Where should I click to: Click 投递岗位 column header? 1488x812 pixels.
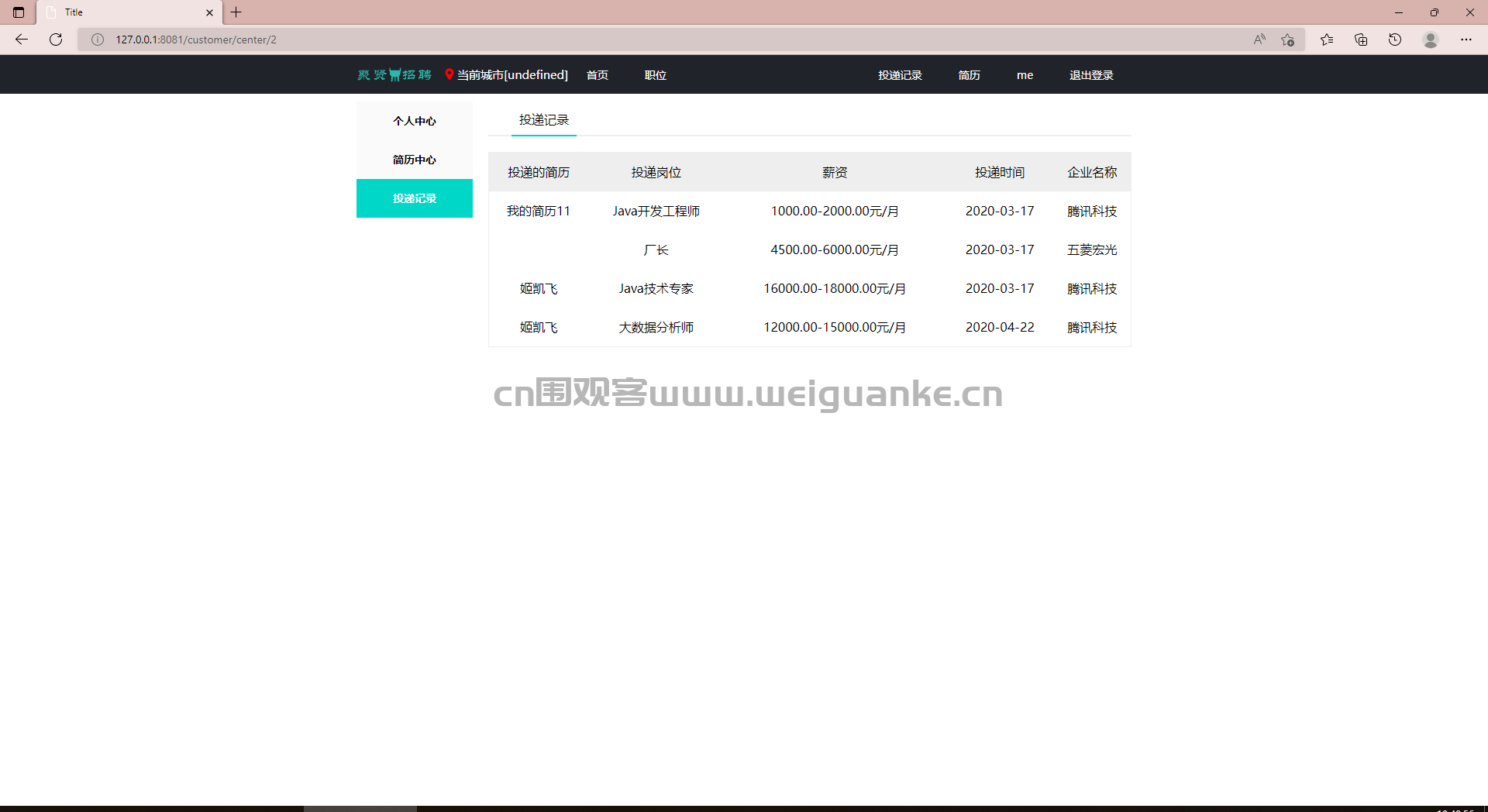coord(656,172)
